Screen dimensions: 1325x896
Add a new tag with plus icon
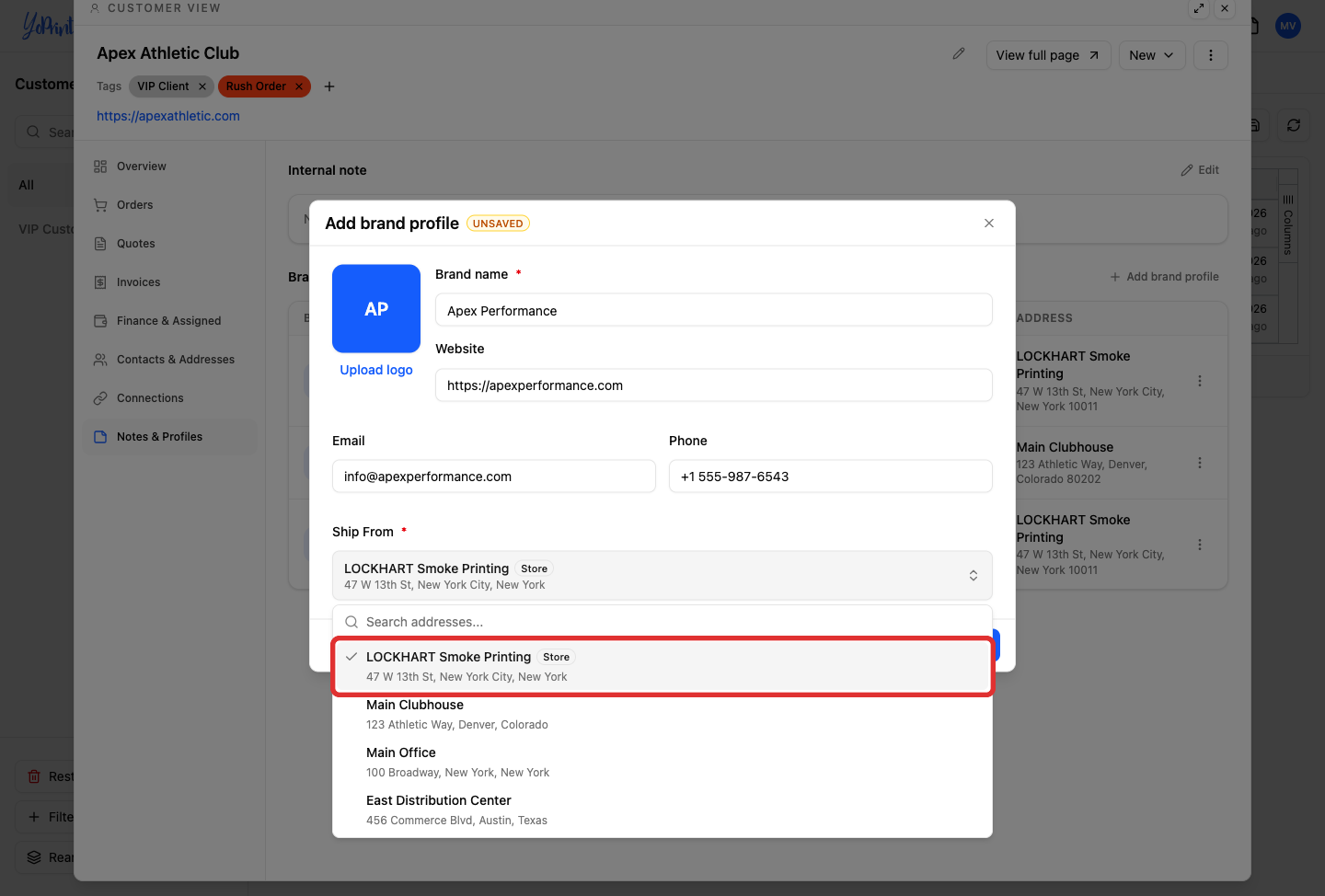click(x=329, y=86)
